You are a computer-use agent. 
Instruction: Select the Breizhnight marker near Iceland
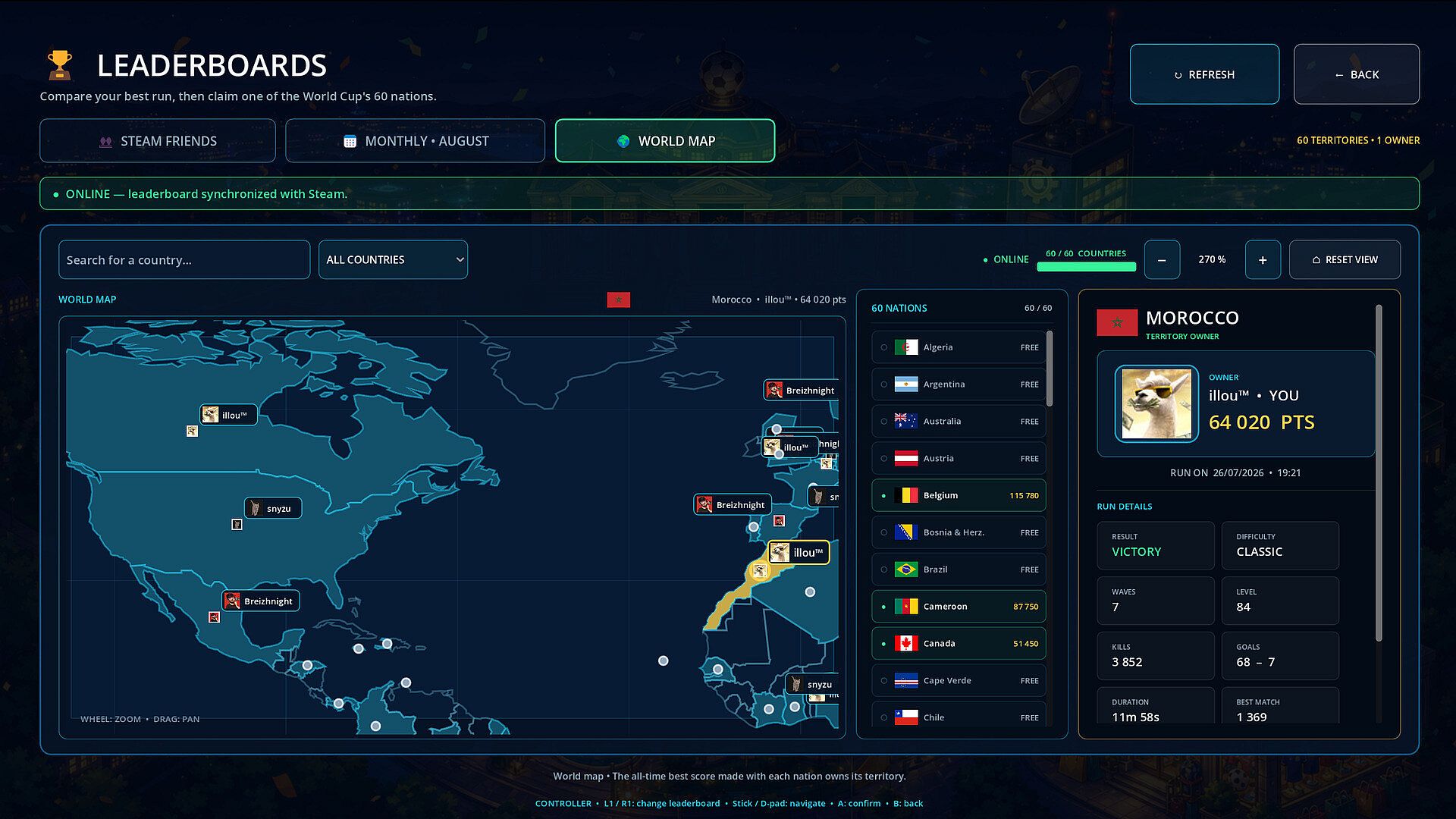click(801, 390)
